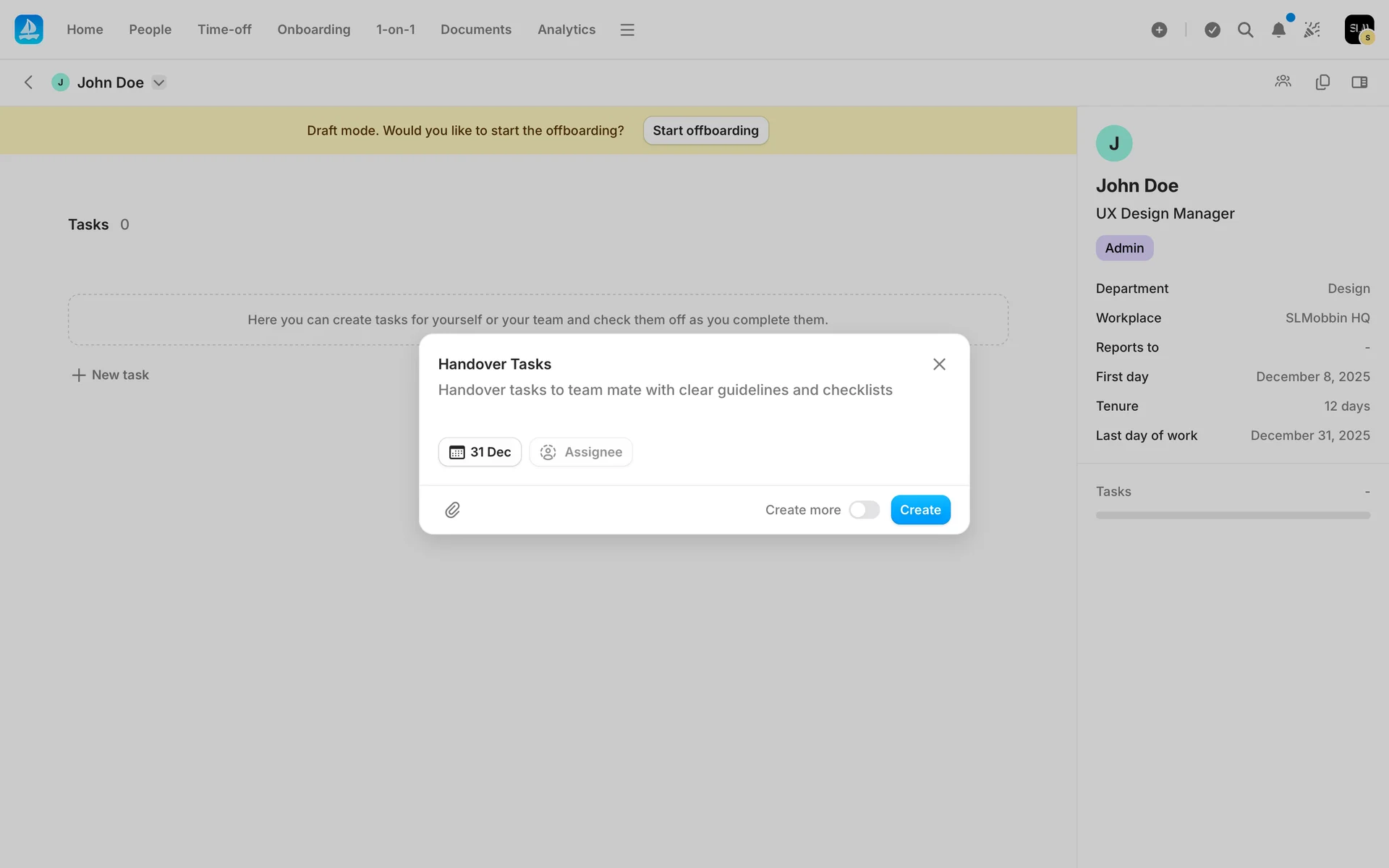Screen dimensions: 1389x868
Task: Open the tasks checkmark icon in header
Action: pyautogui.click(x=1212, y=30)
